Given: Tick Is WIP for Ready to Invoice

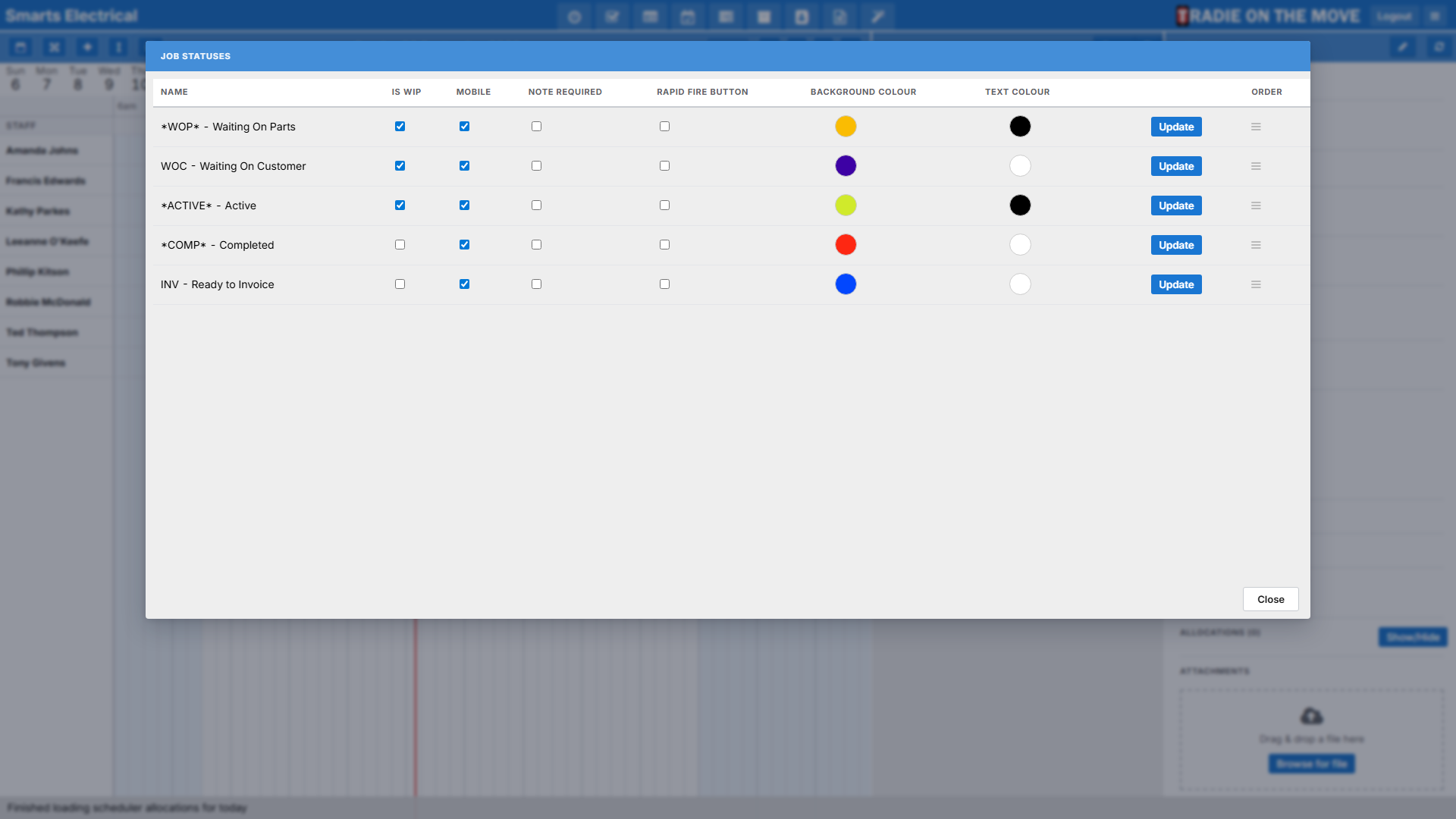Looking at the screenshot, I should tap(400, 284).
